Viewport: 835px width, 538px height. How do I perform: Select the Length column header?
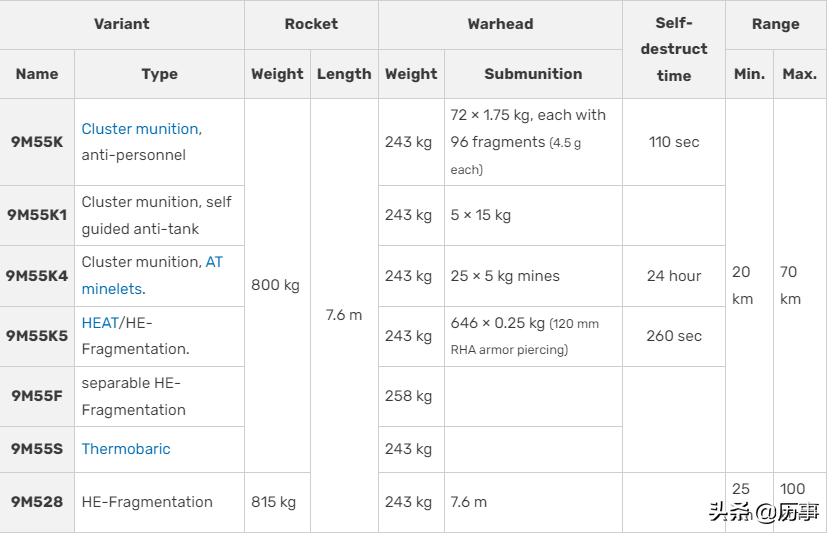344,74
